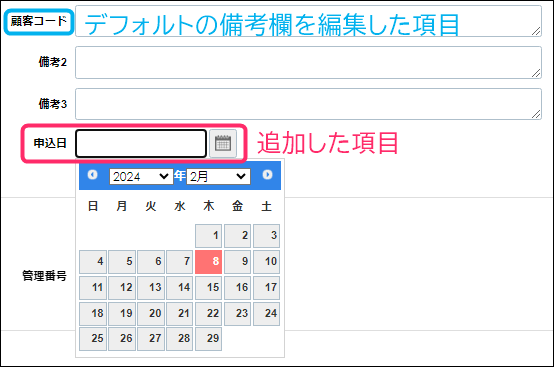Click the 備考3 label

(x=53, y=104)
